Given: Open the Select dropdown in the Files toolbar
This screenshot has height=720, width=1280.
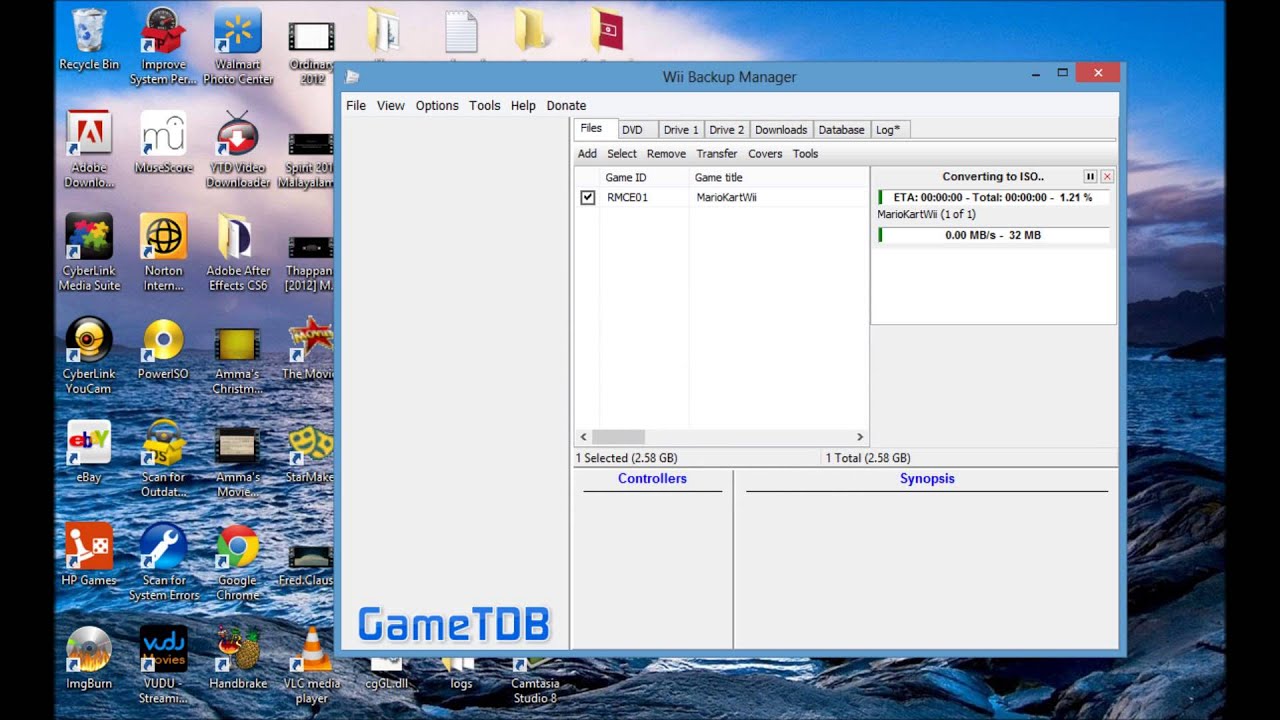Looking at the screenshot, I should coord(622,154).
